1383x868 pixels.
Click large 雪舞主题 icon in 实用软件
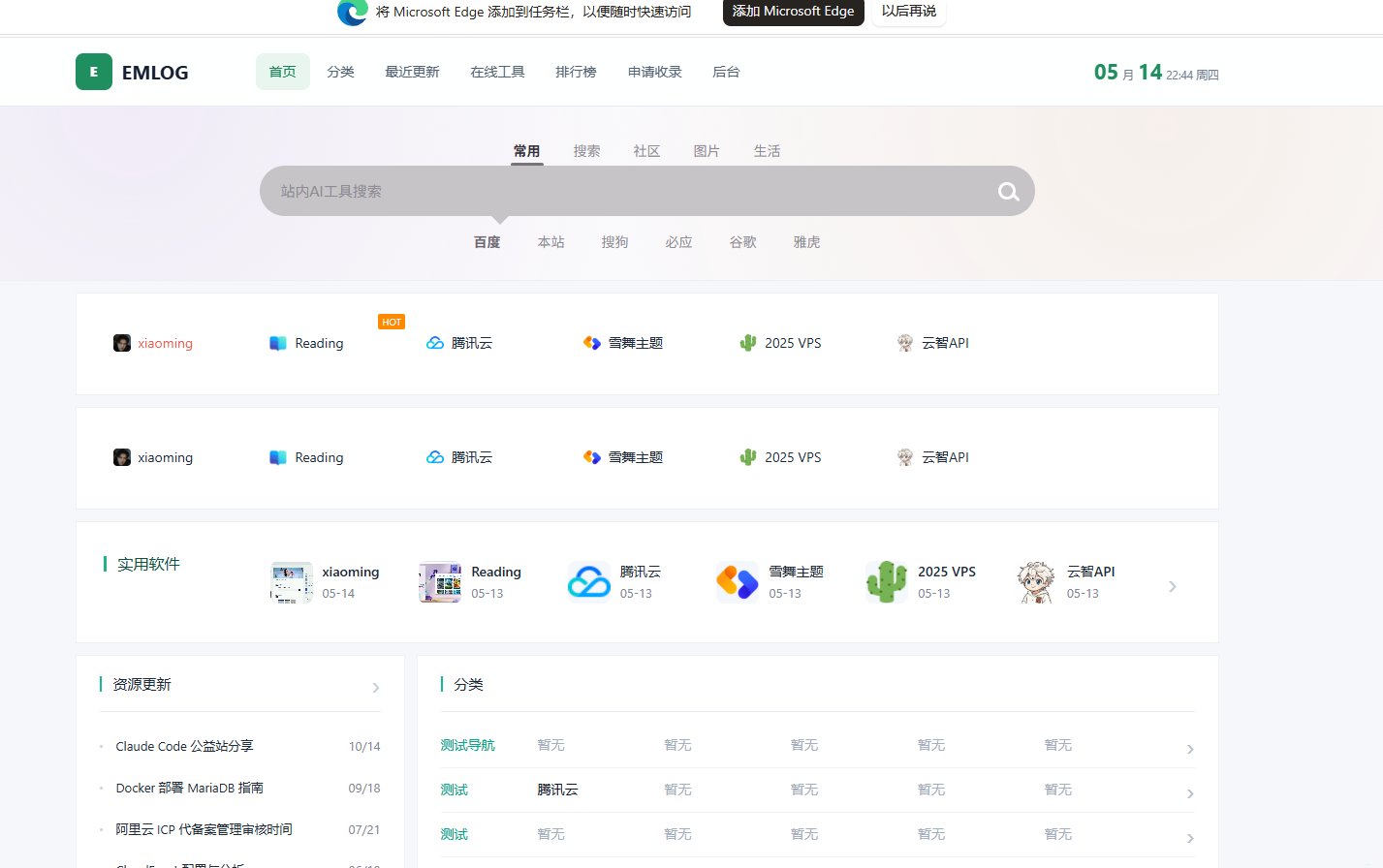pyautogui.click(x=738, y=582)
